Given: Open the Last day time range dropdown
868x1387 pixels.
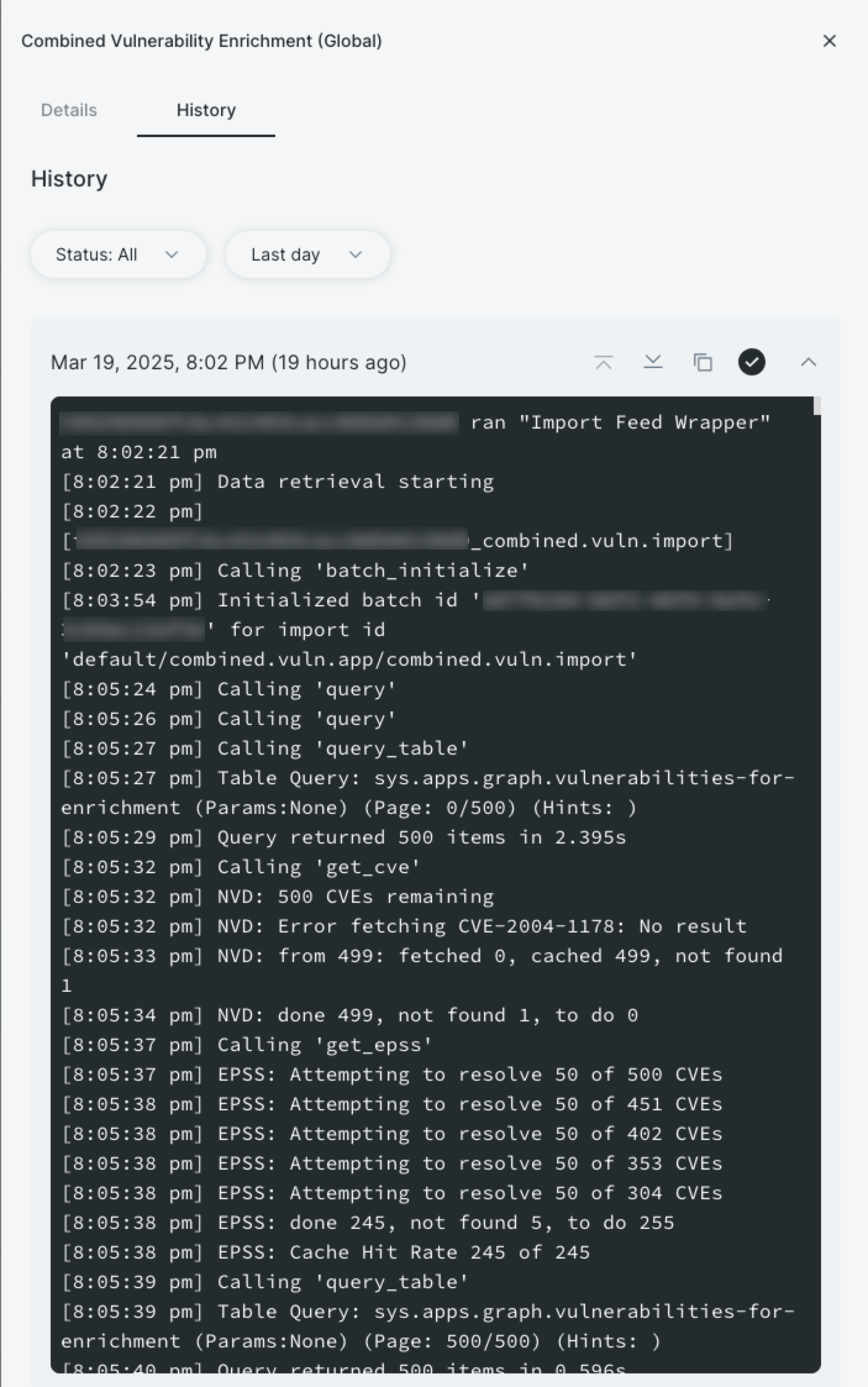Looking at the screenshot, I should tap(307, 254).
